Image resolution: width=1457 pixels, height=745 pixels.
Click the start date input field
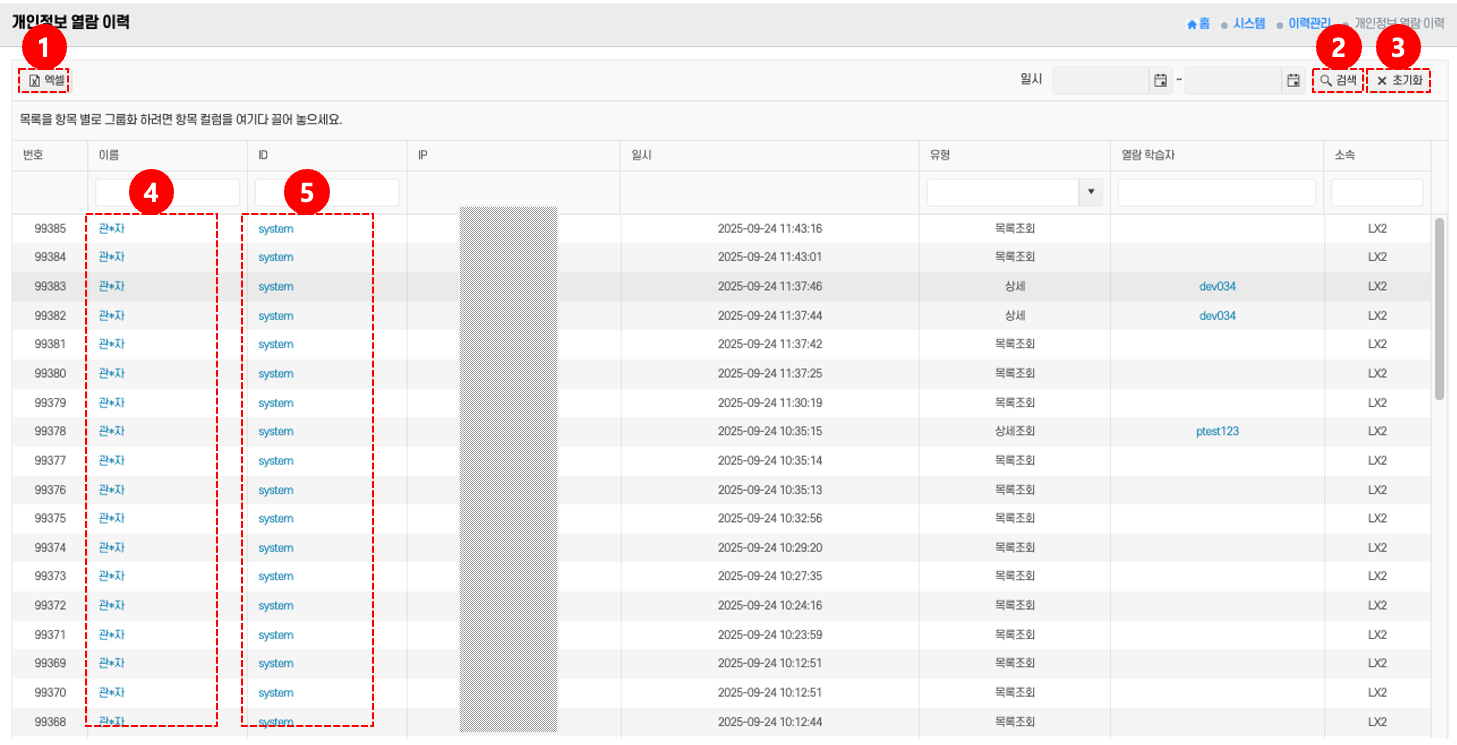[x=1100, y=80]
